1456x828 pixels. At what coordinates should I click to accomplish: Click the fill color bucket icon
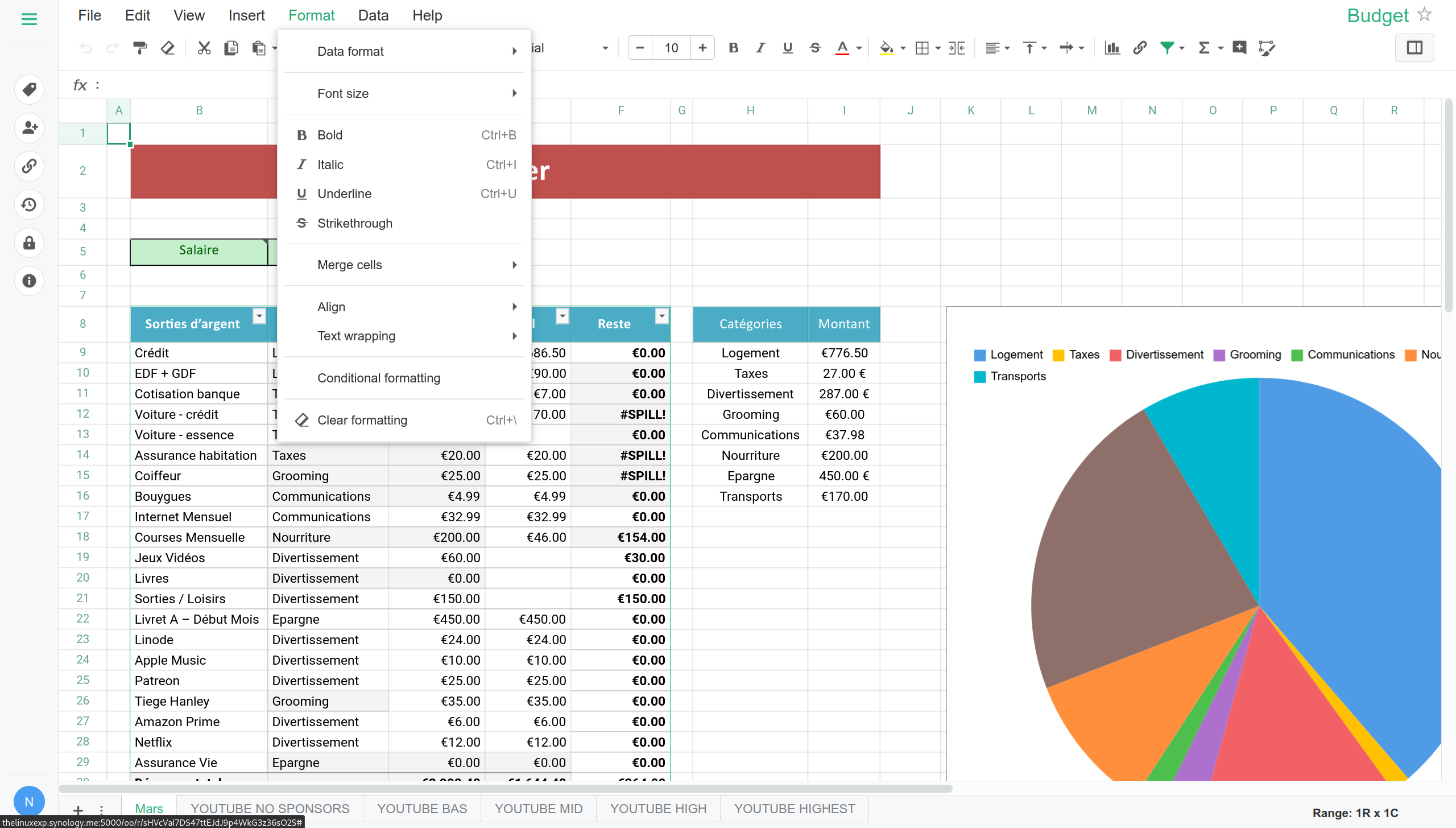(x=886, y=48)
